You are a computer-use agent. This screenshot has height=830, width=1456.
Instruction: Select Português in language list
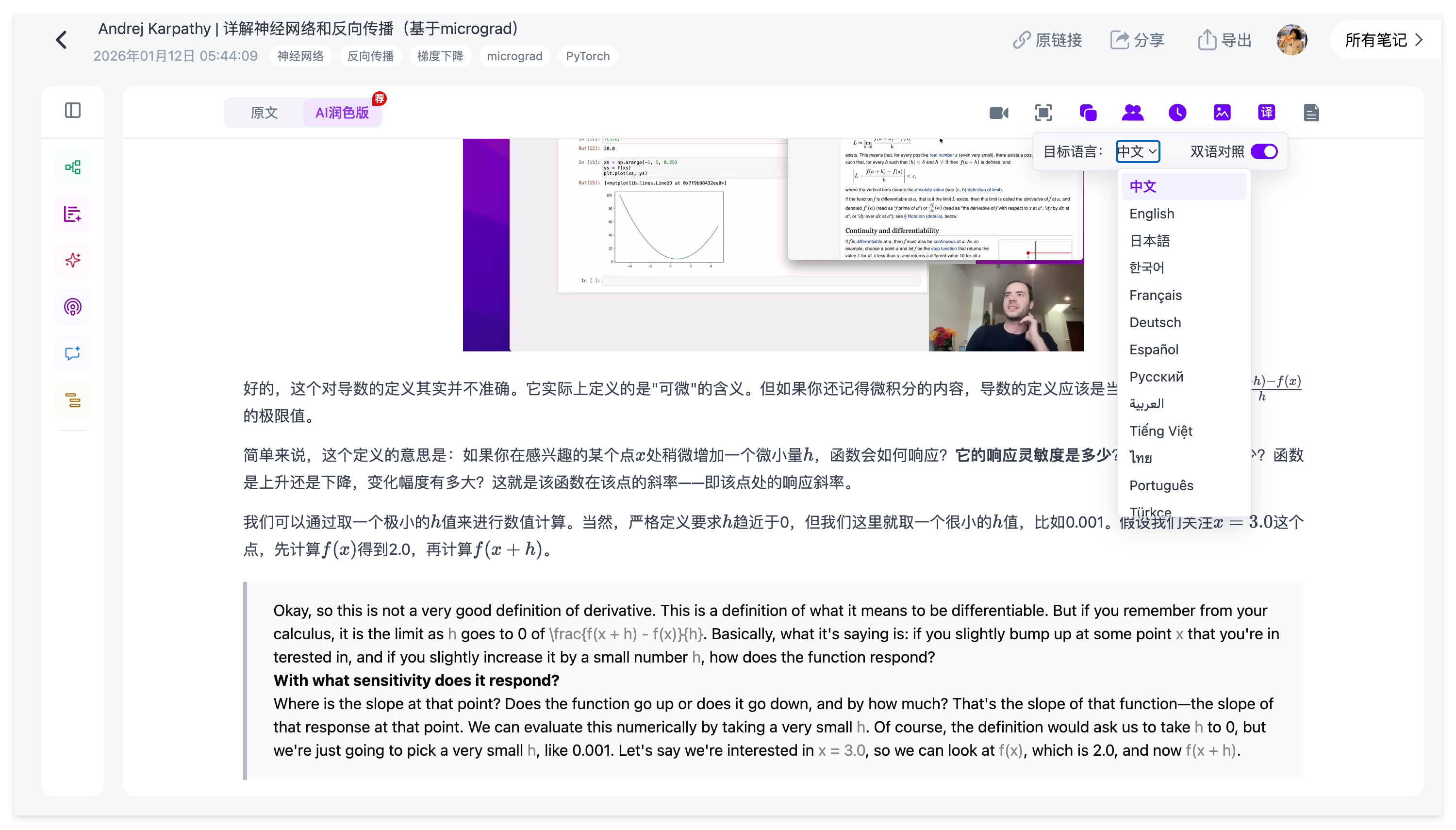point(1184,485)
